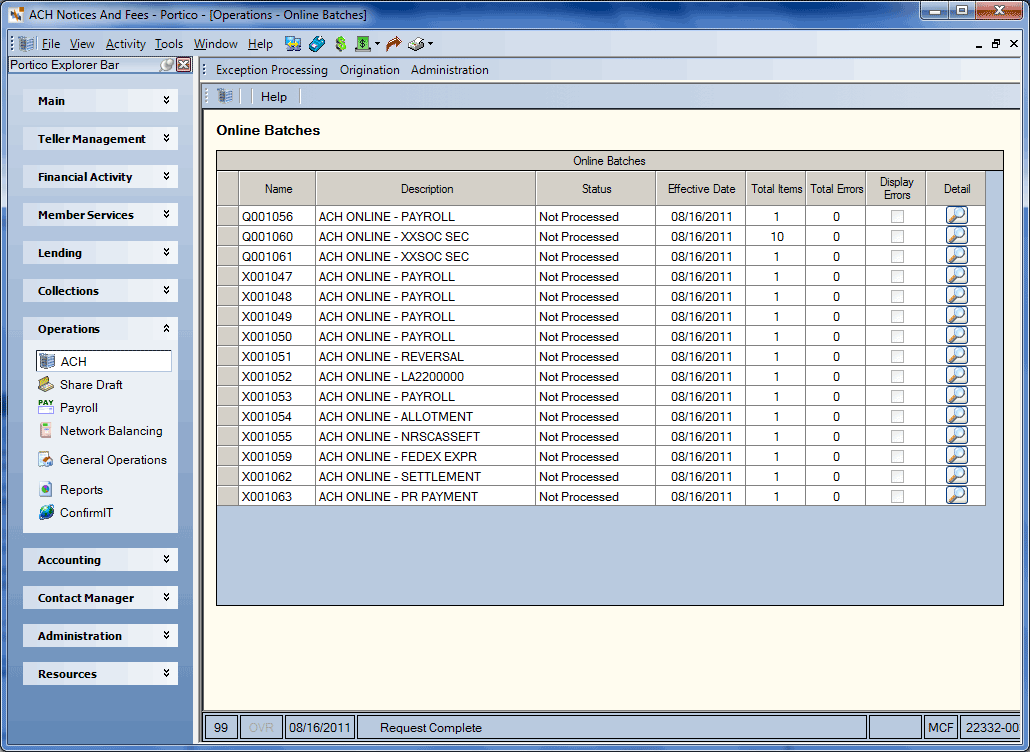The image size is (1030, 752).
Task: Open Share Draft under Operations
Action: (x=91, y=385)
